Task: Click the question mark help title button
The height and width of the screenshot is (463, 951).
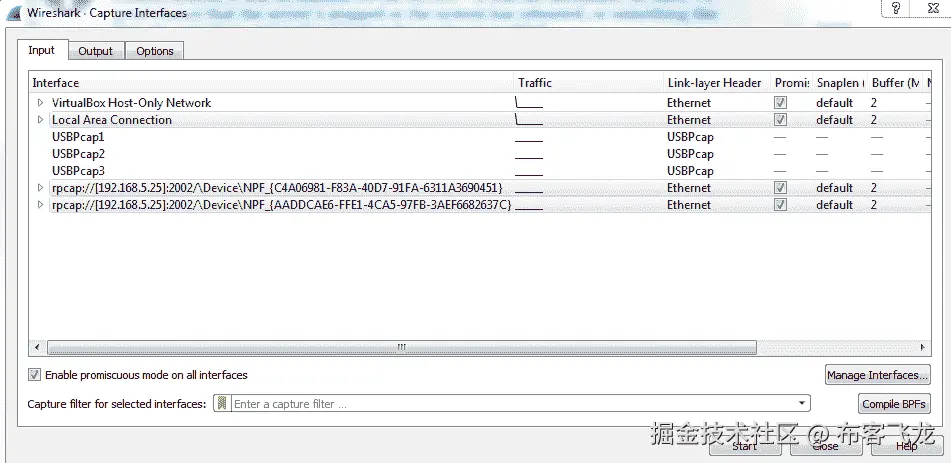Action: tap(896, 8)
